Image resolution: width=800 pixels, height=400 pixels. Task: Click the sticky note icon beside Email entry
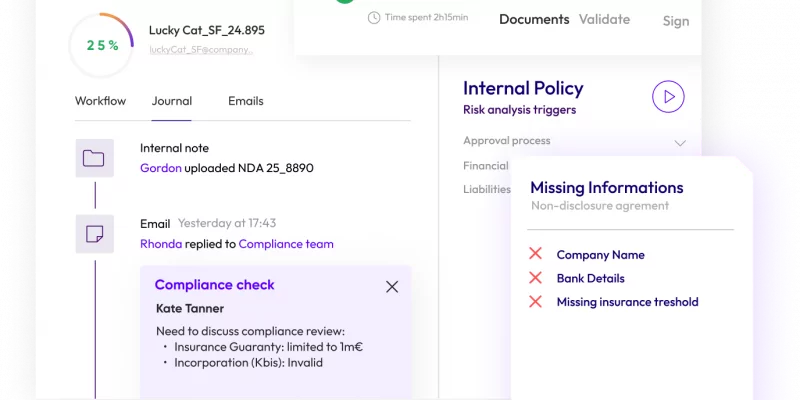(94, 234)
